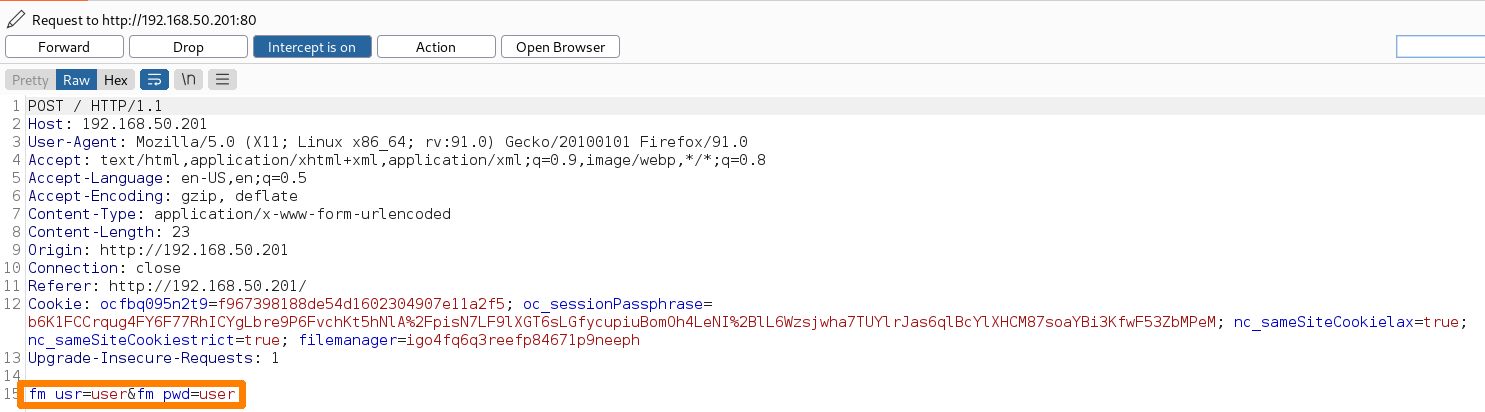
Task: Click the Referer header line
Action: point(167,286)
